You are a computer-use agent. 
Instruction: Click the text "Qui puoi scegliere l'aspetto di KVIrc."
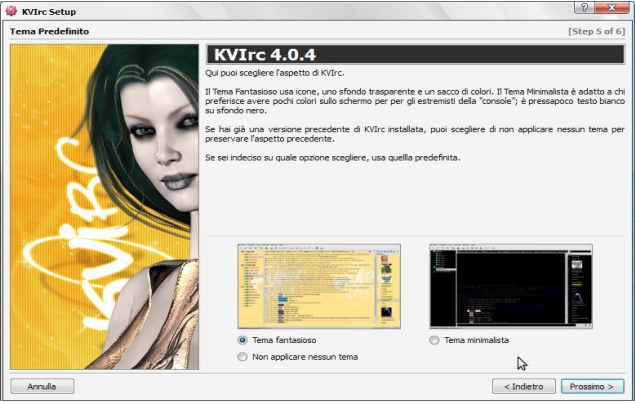(275, 73)
